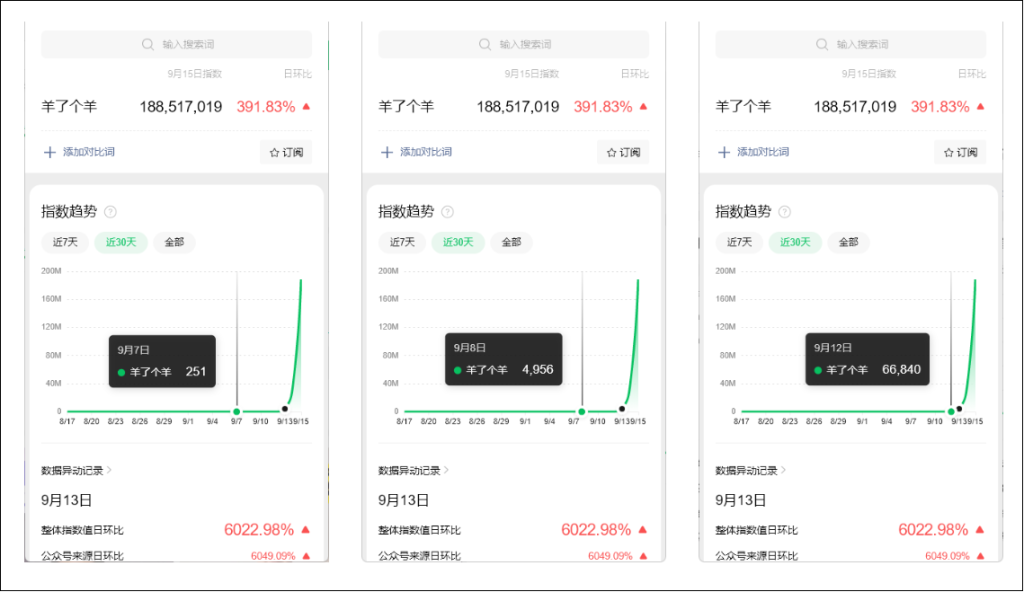Click the green 9月7日 data point on left chart
The height and width of the screenshot is (592, 1024).
click(x=236, y=412)
